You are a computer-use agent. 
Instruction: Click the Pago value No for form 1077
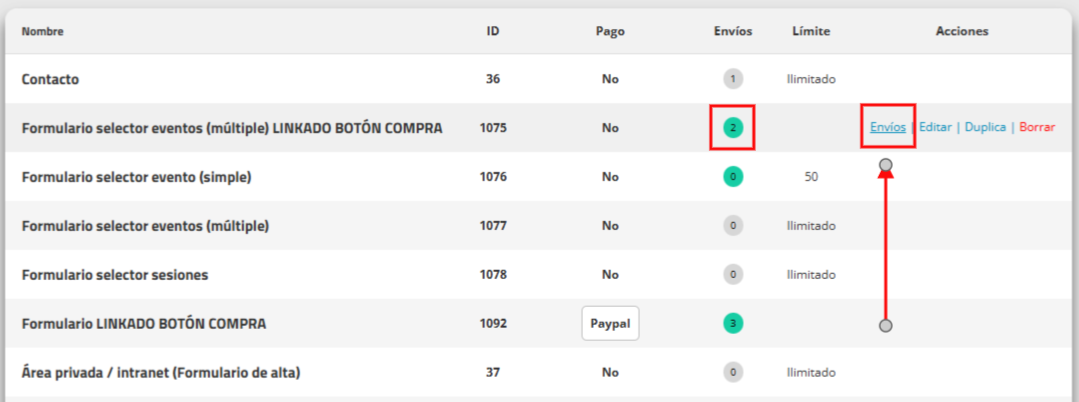click(610, 226)
